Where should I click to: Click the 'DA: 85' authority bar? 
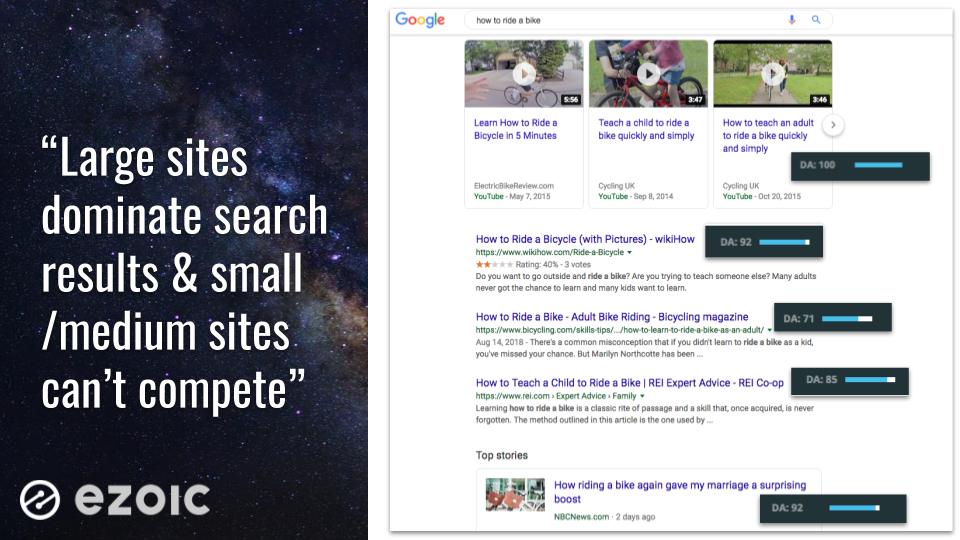point(850,381)
